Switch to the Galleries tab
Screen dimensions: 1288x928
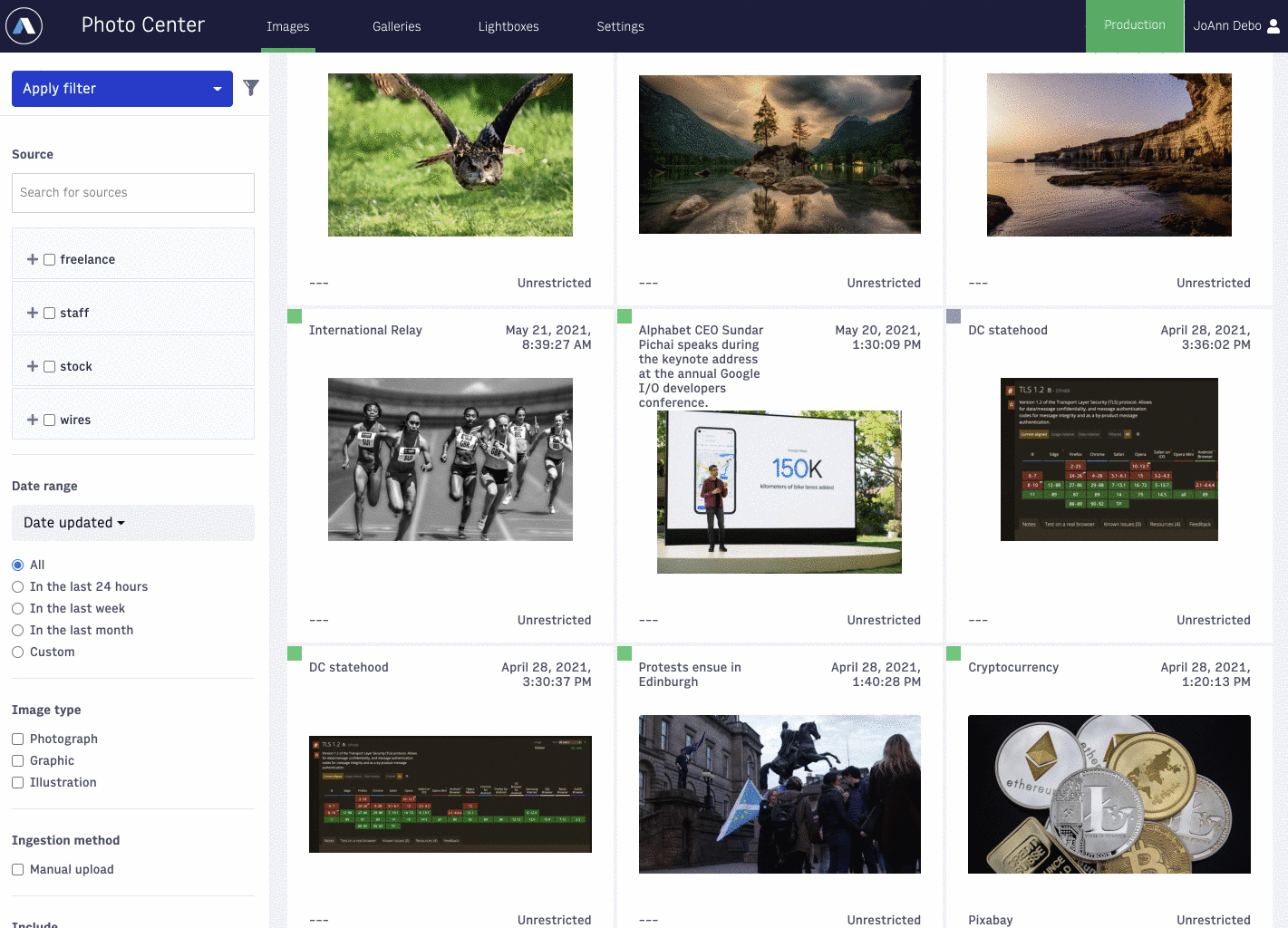pos(396,26)
